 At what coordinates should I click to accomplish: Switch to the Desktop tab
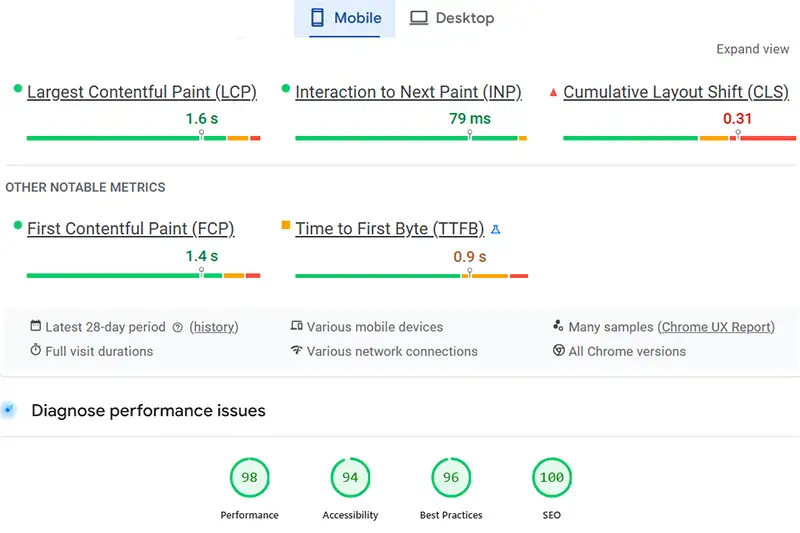452,18
